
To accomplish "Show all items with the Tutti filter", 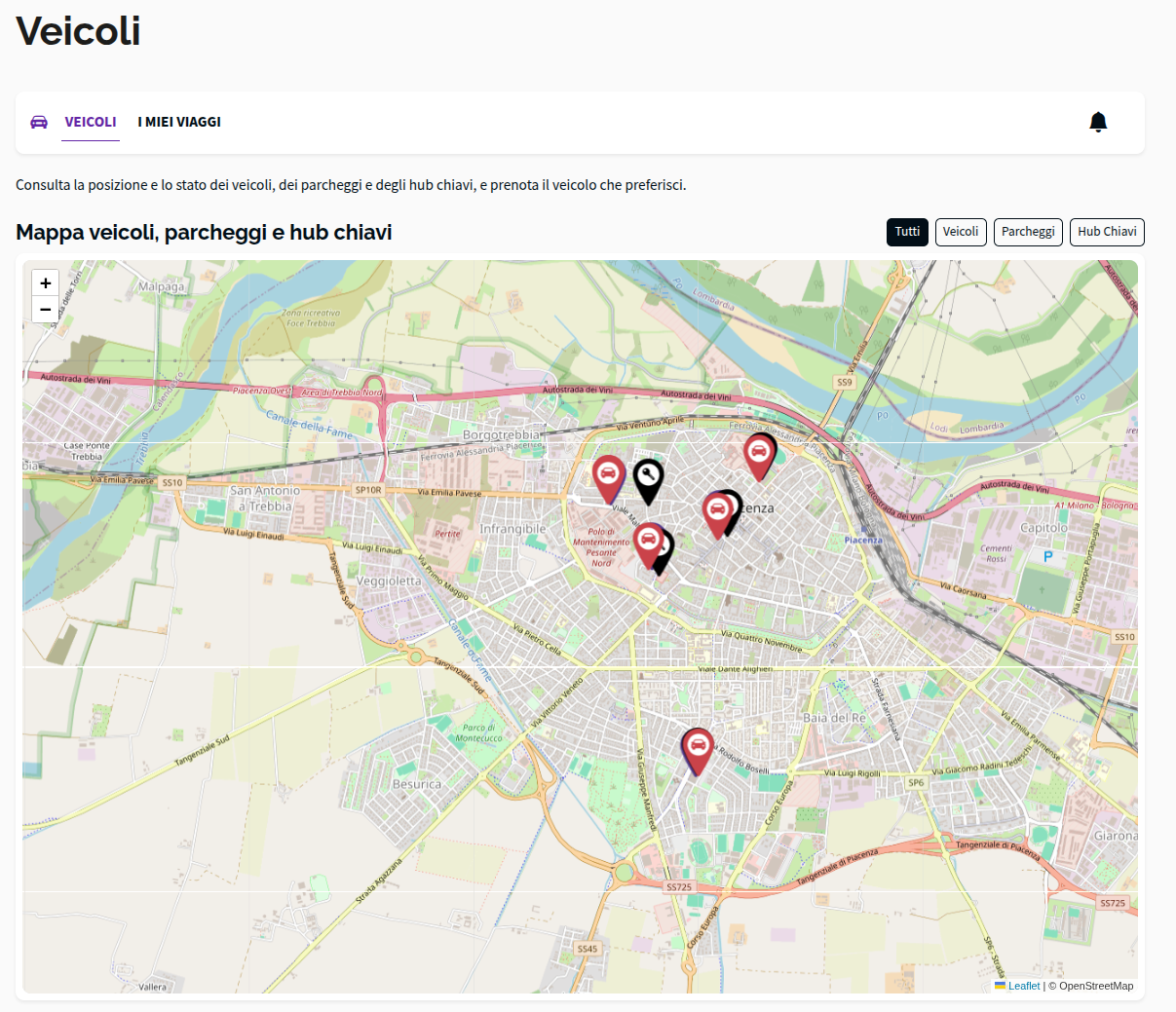I will [x=907, y=232].
